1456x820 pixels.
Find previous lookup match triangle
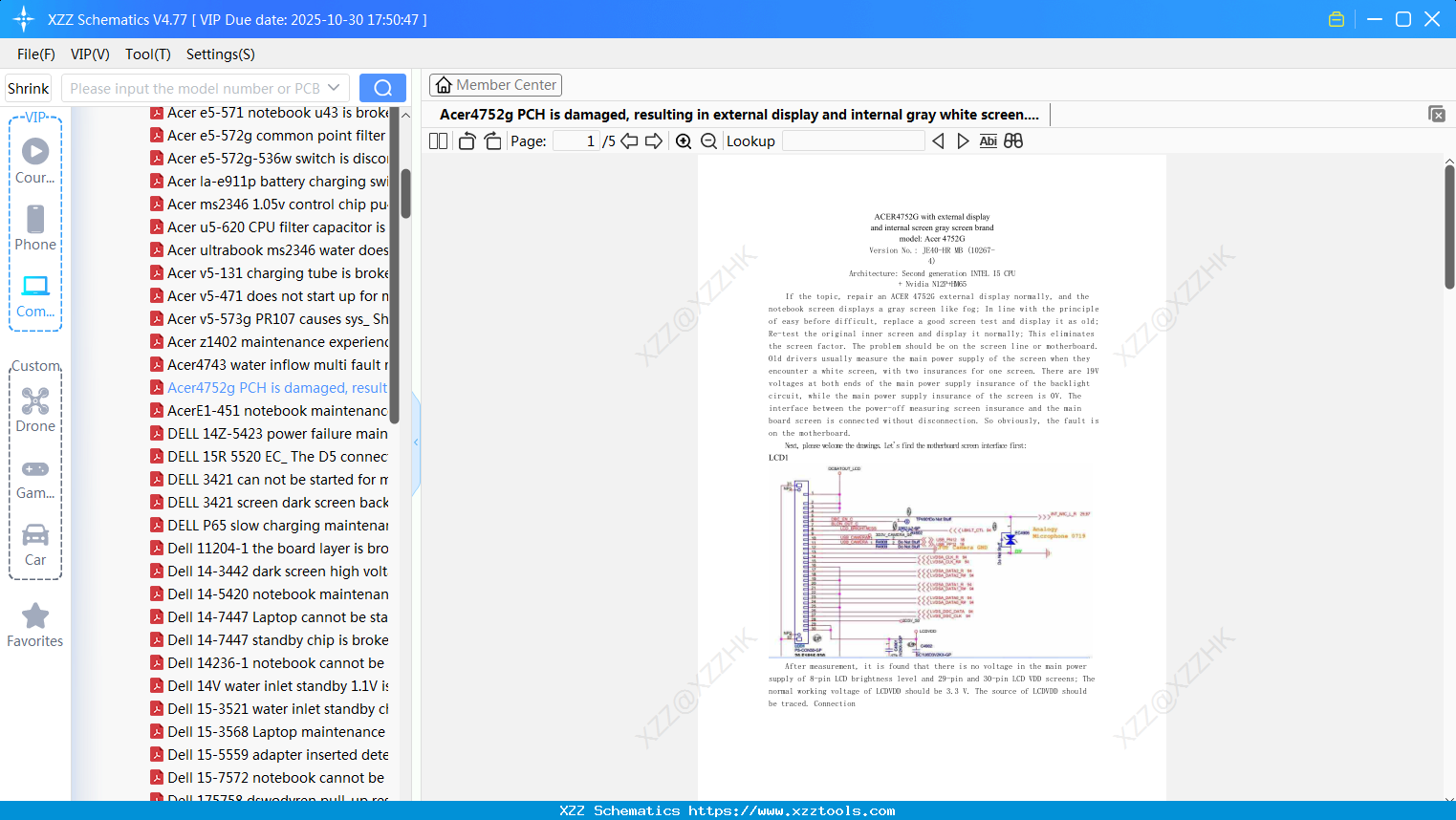(938, 141)
